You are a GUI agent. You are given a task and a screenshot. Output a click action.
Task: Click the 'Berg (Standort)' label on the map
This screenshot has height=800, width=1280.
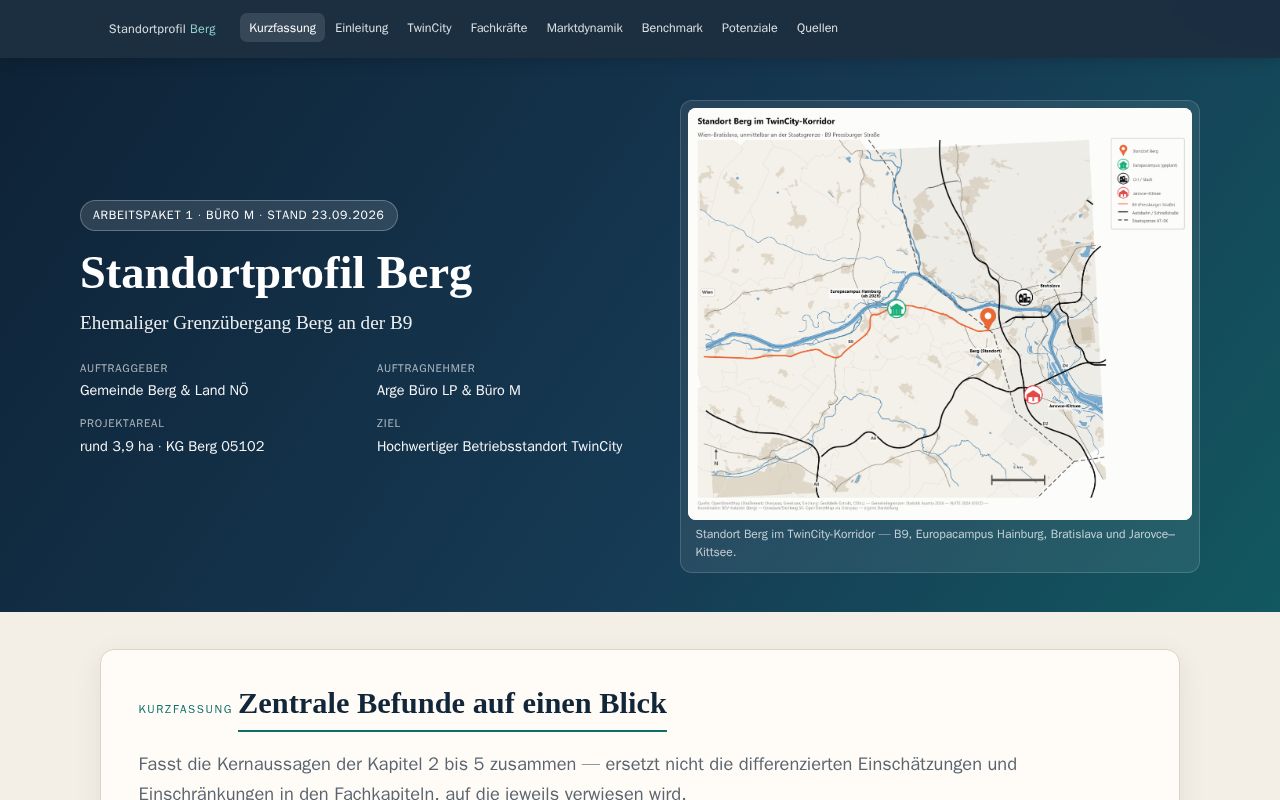point(986,351)
